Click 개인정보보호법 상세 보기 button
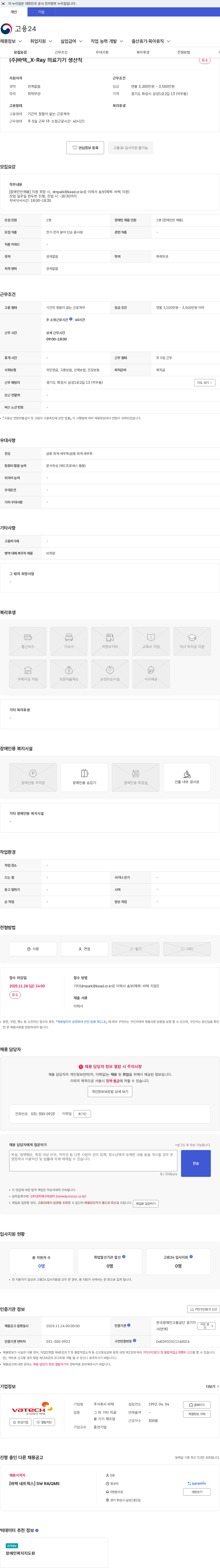220x1568 pixels. [110, 1091]
